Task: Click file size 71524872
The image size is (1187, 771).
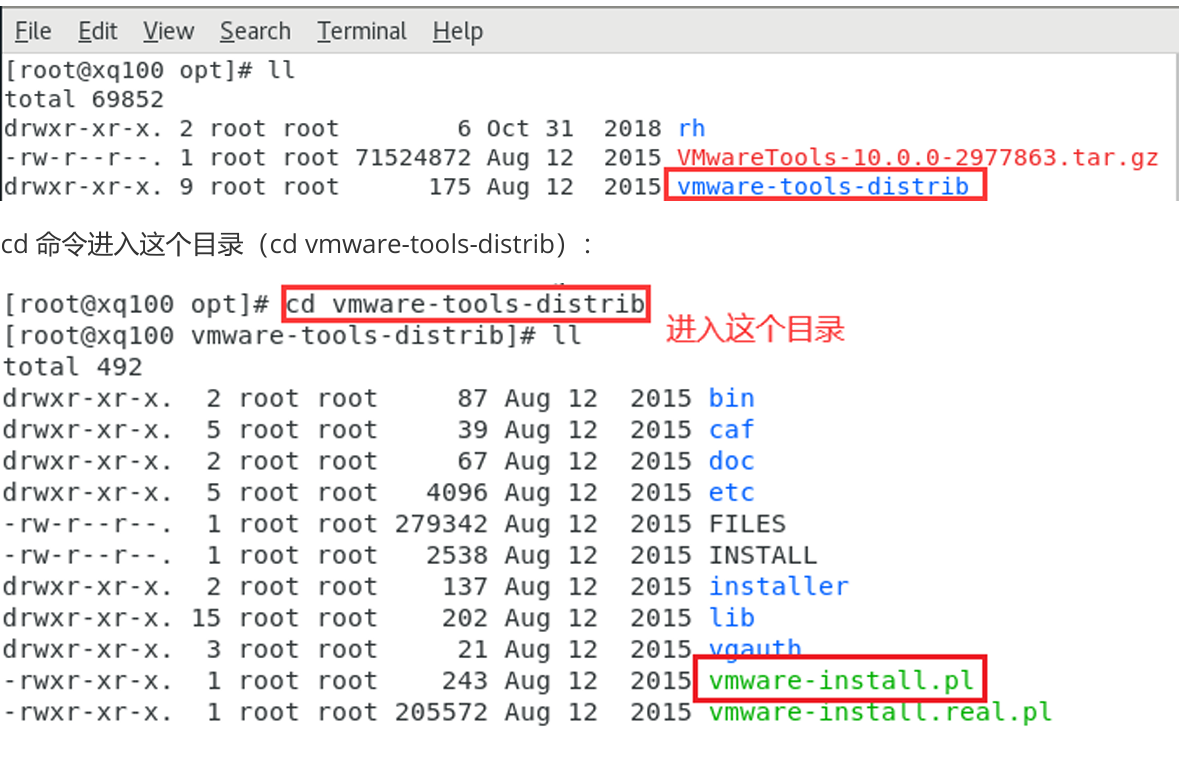Action: (x=413, y=158)
